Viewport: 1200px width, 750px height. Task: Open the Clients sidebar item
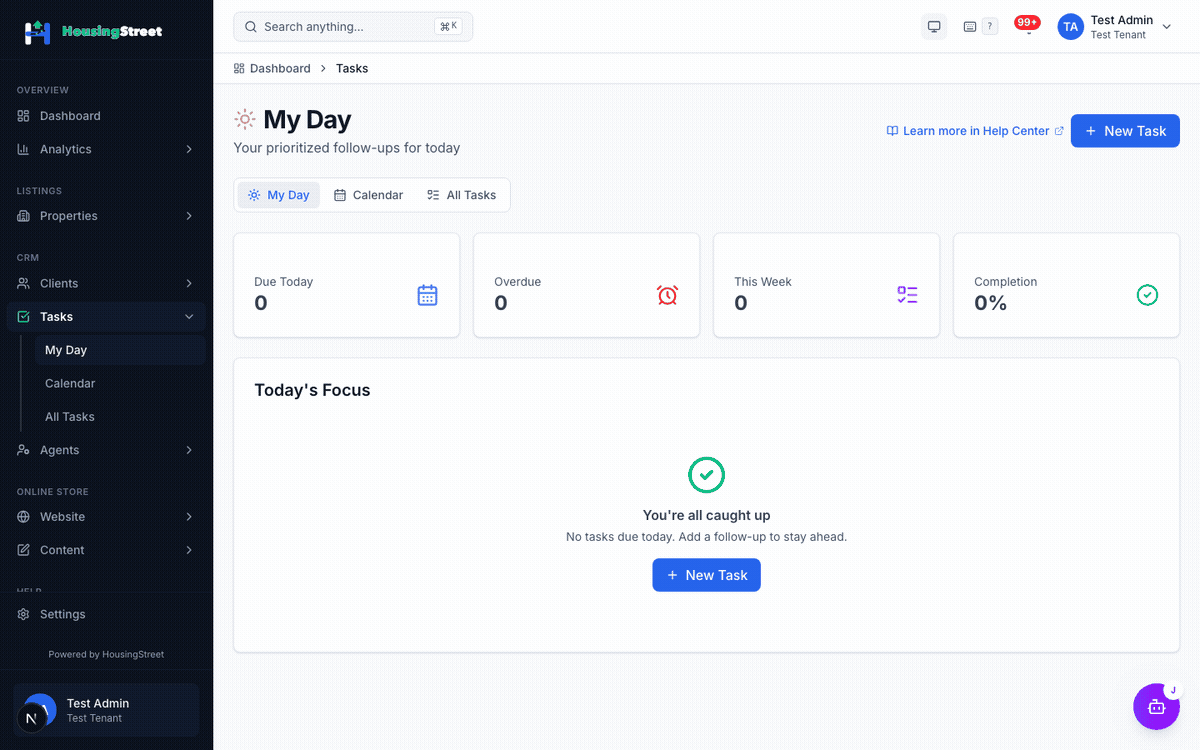click(x=106, y=283)
